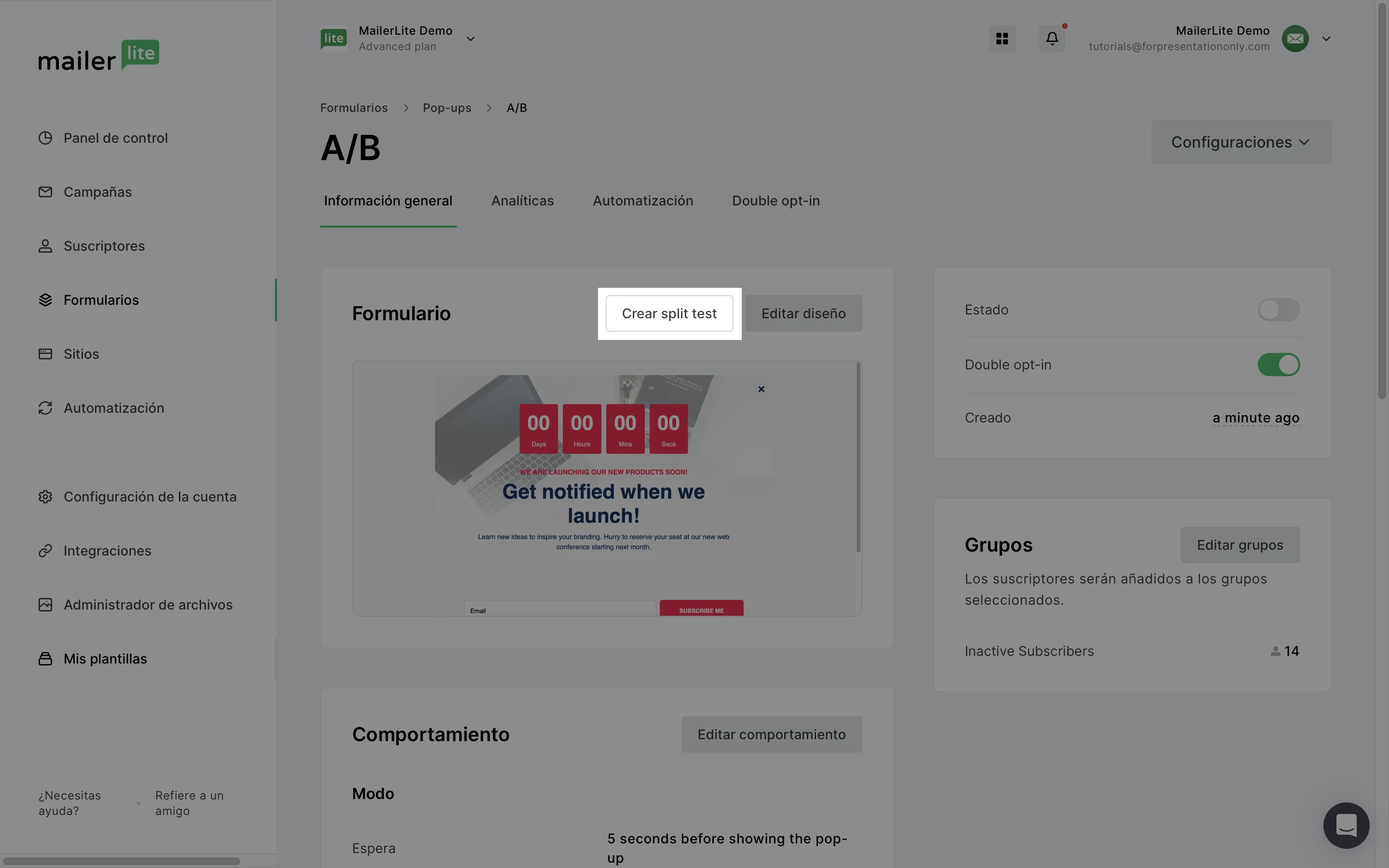Open the user profile menu chevron
Viewport: 1389px width, 868px height.
1326,39
